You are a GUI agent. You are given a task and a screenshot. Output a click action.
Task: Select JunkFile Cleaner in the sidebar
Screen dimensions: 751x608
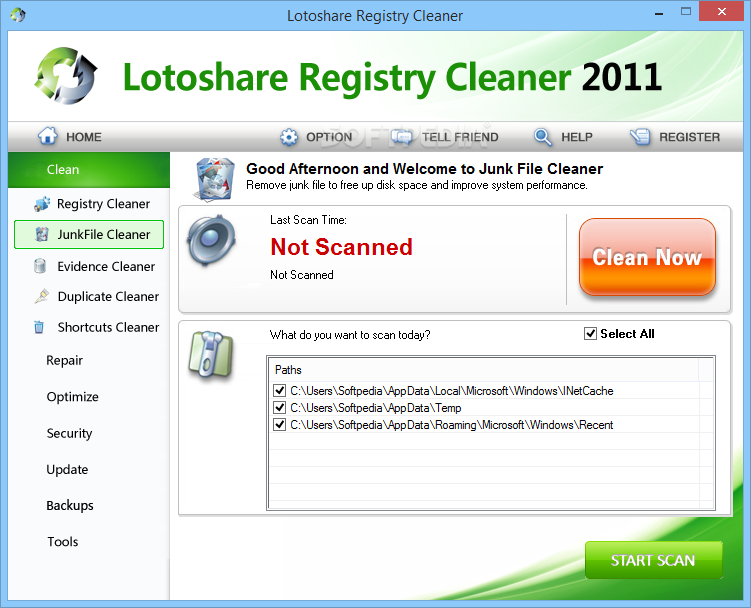(x=89, y=235)
